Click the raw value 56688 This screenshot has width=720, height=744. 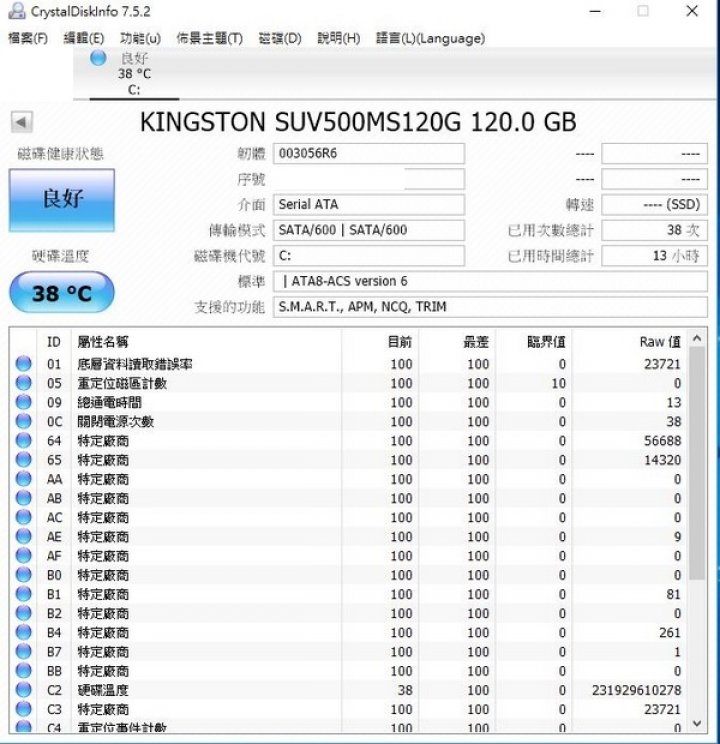point(663,441)
